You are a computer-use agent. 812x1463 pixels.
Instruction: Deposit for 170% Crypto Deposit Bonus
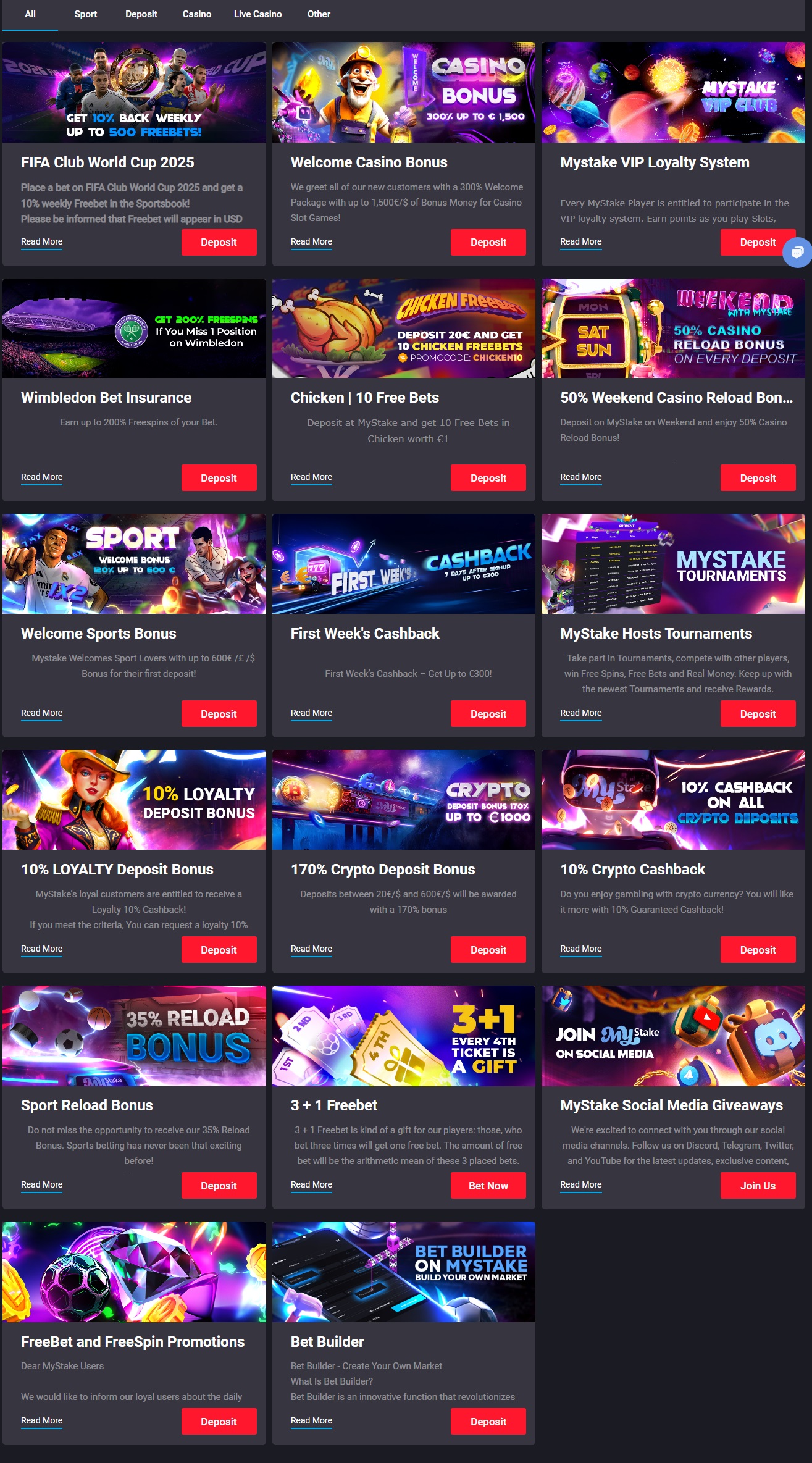[488, 949]
